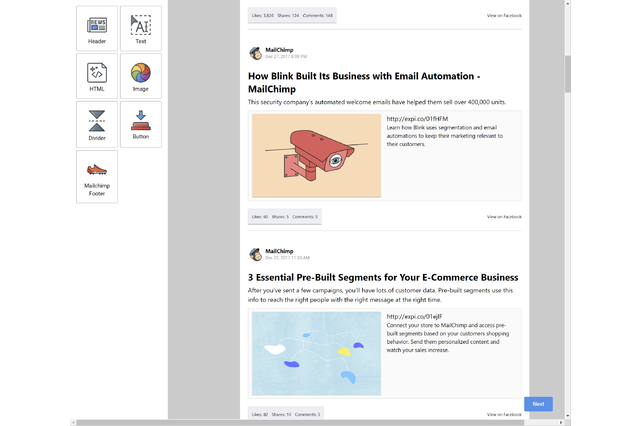The width and height of the screenshot is (640, 426).
Task: Click the security camera illustration thumbnail
Action: 316,156
